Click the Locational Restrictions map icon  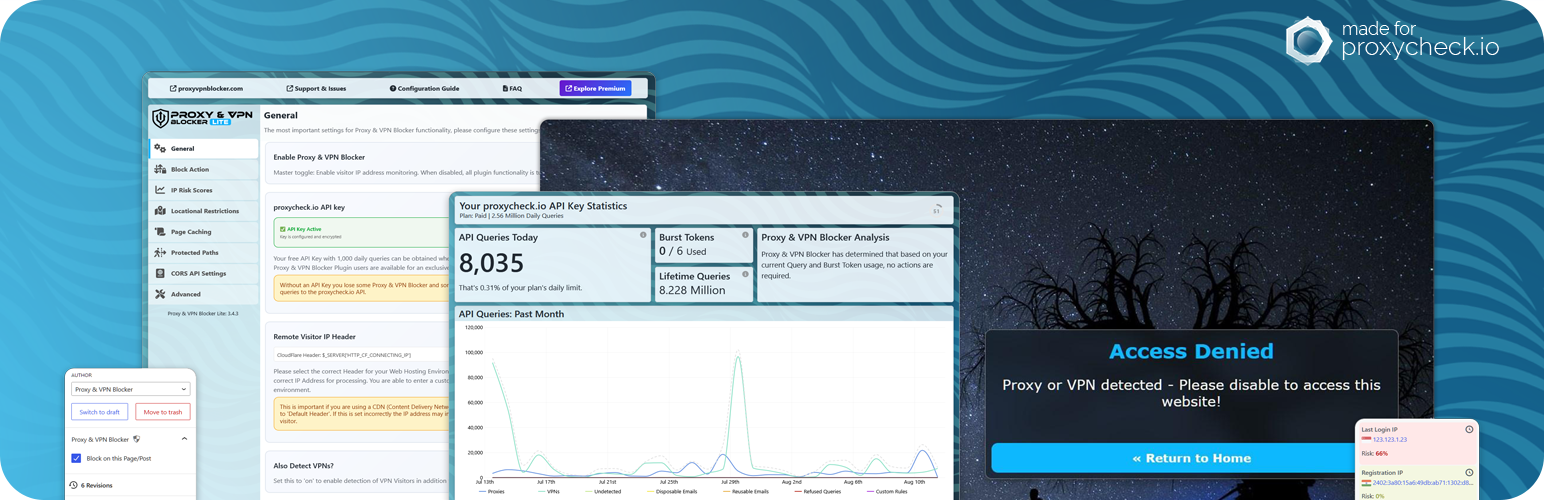(160, 211)
